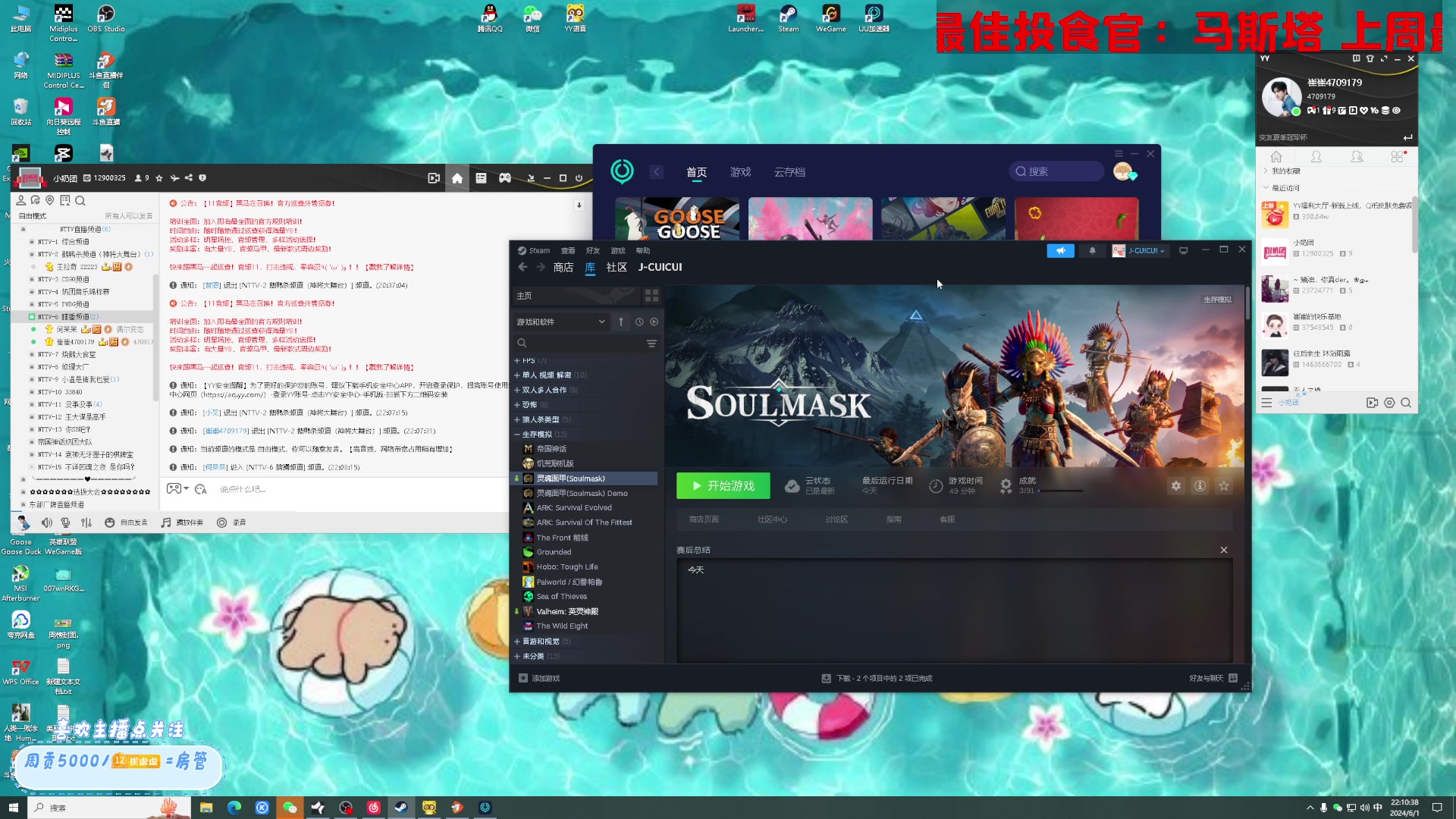Open 社区中心 link for Soulmask
This screenshot has height=819, width=1456.
[772, 519]
